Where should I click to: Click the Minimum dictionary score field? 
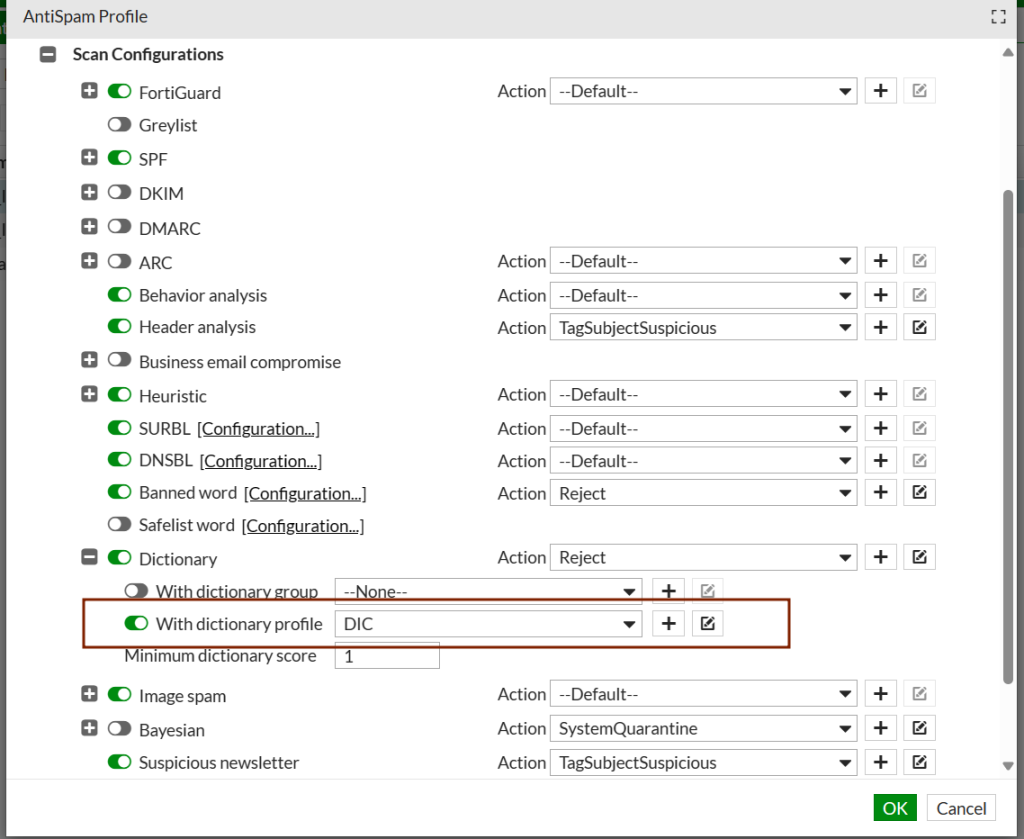[x=386, y=657]
